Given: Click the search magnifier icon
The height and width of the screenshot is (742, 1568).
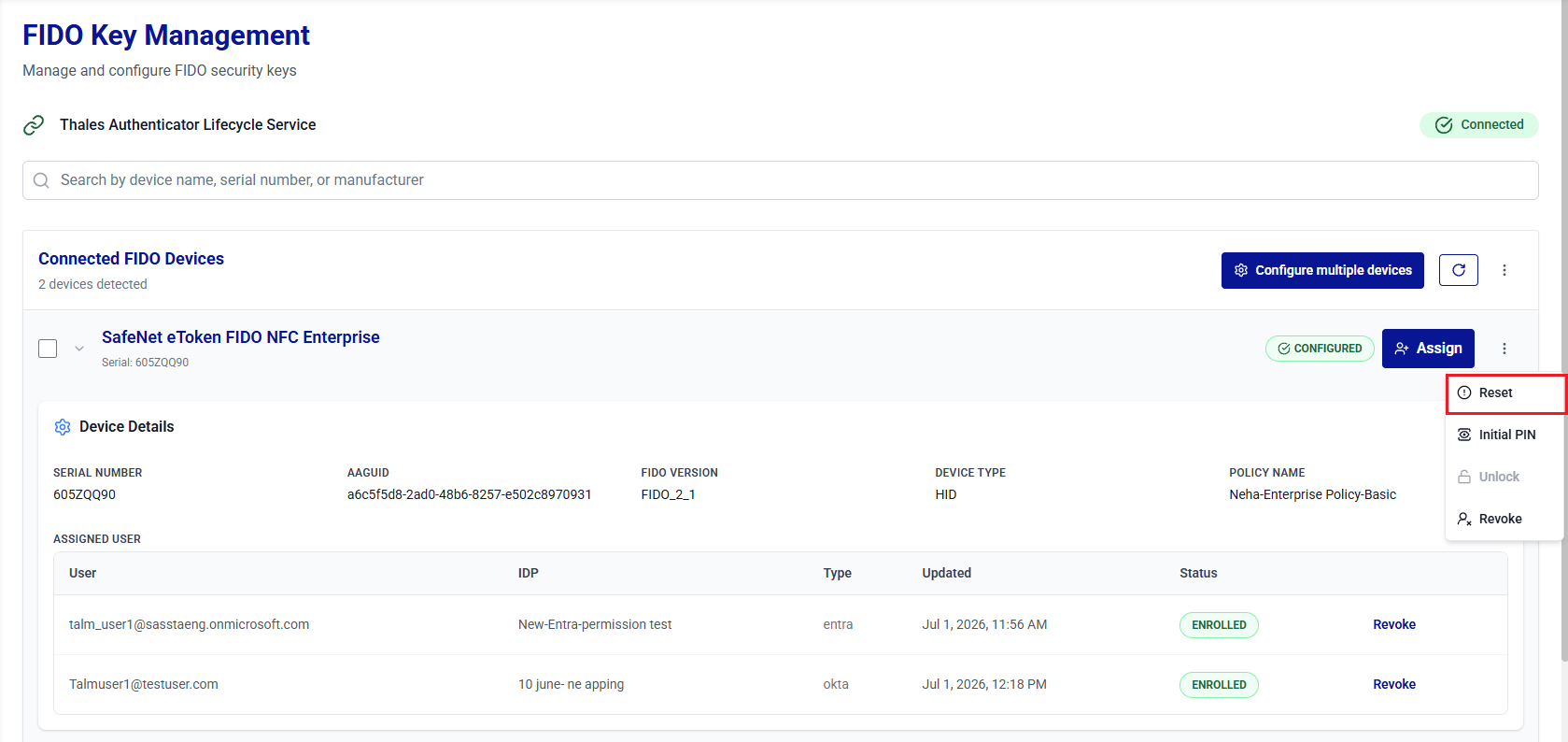Looking at the screenshot, I should pos(41,180).
